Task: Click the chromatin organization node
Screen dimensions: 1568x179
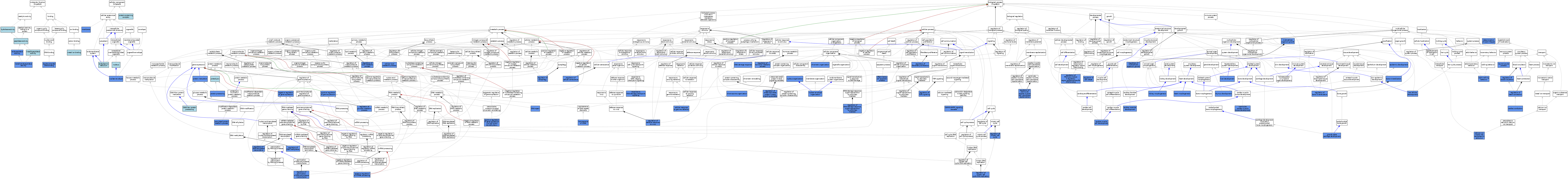Action: pos(821,65)
